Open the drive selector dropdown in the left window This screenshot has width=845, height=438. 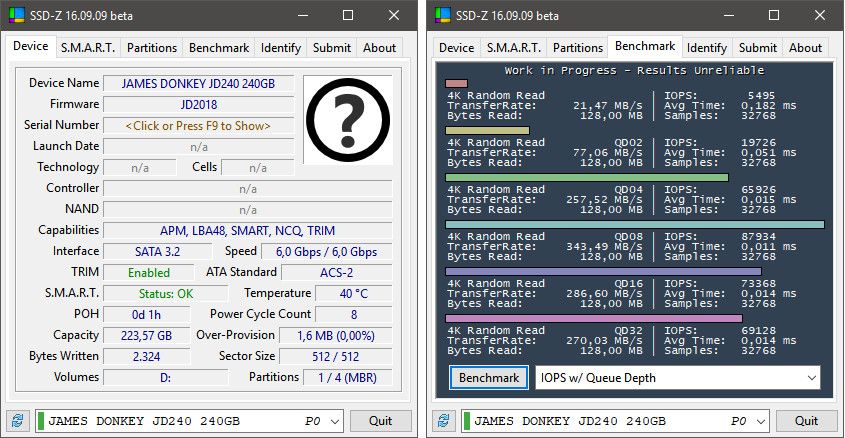coord(189,421)
